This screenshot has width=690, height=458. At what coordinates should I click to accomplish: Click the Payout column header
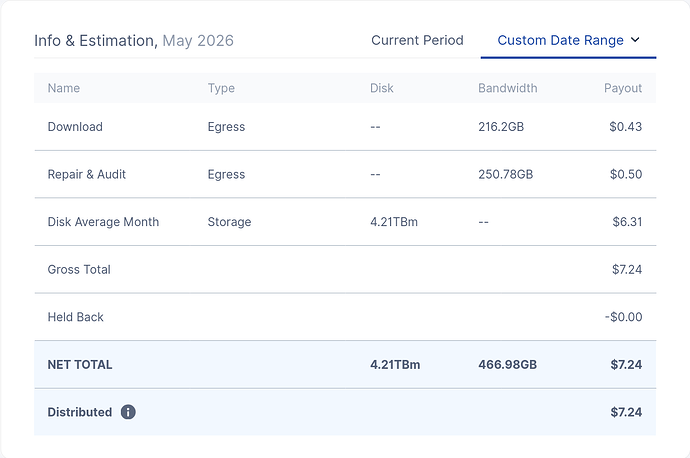[623, 88]
